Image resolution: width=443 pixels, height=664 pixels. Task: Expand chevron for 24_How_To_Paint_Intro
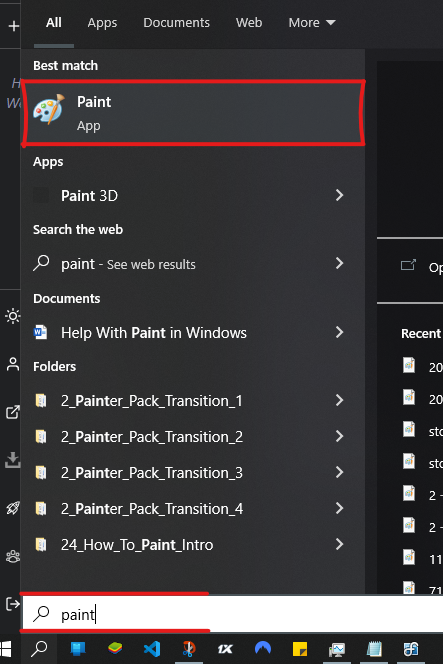(339, 544)
